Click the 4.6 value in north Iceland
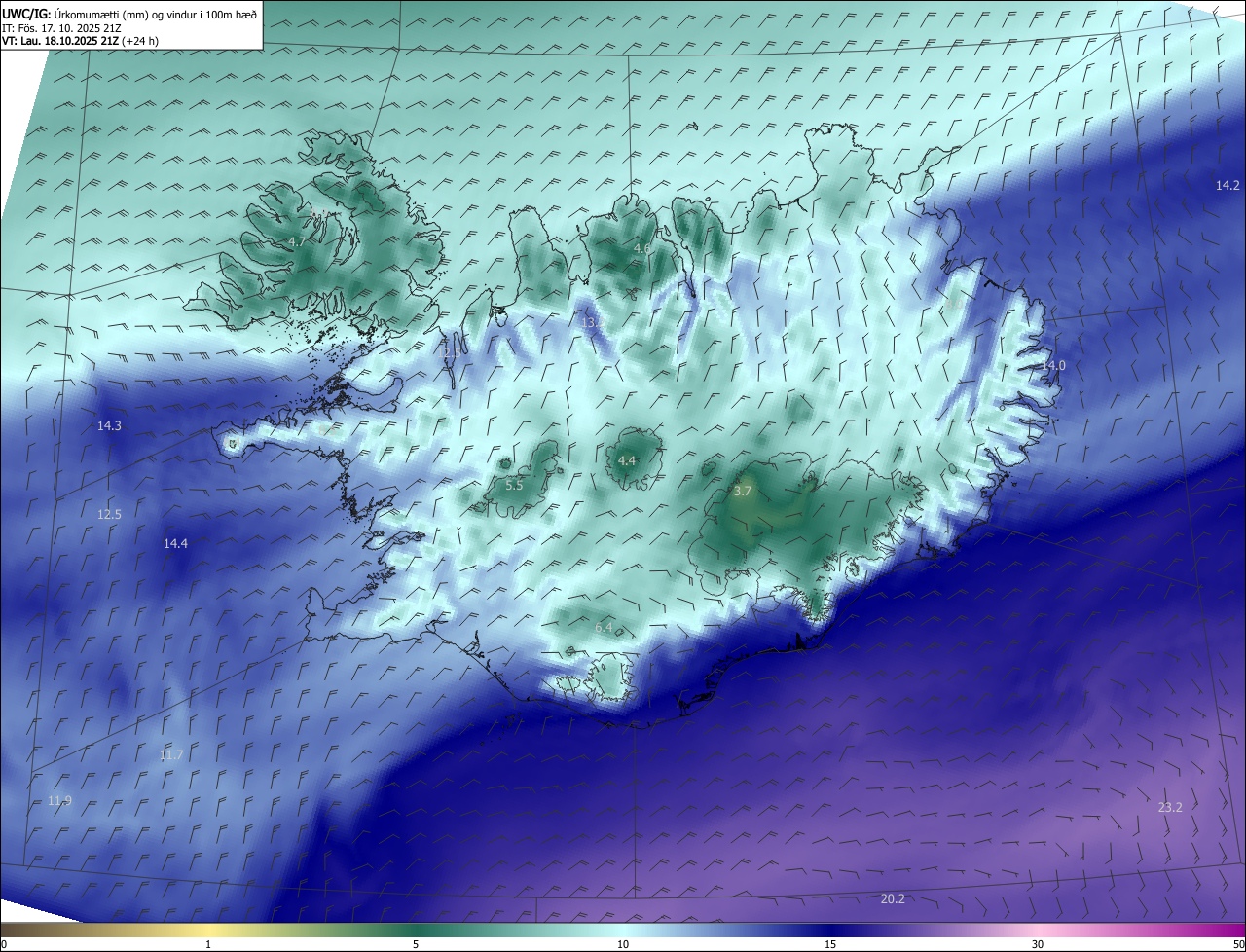This screenshot has height=952, width=1246. pos(641,249)
